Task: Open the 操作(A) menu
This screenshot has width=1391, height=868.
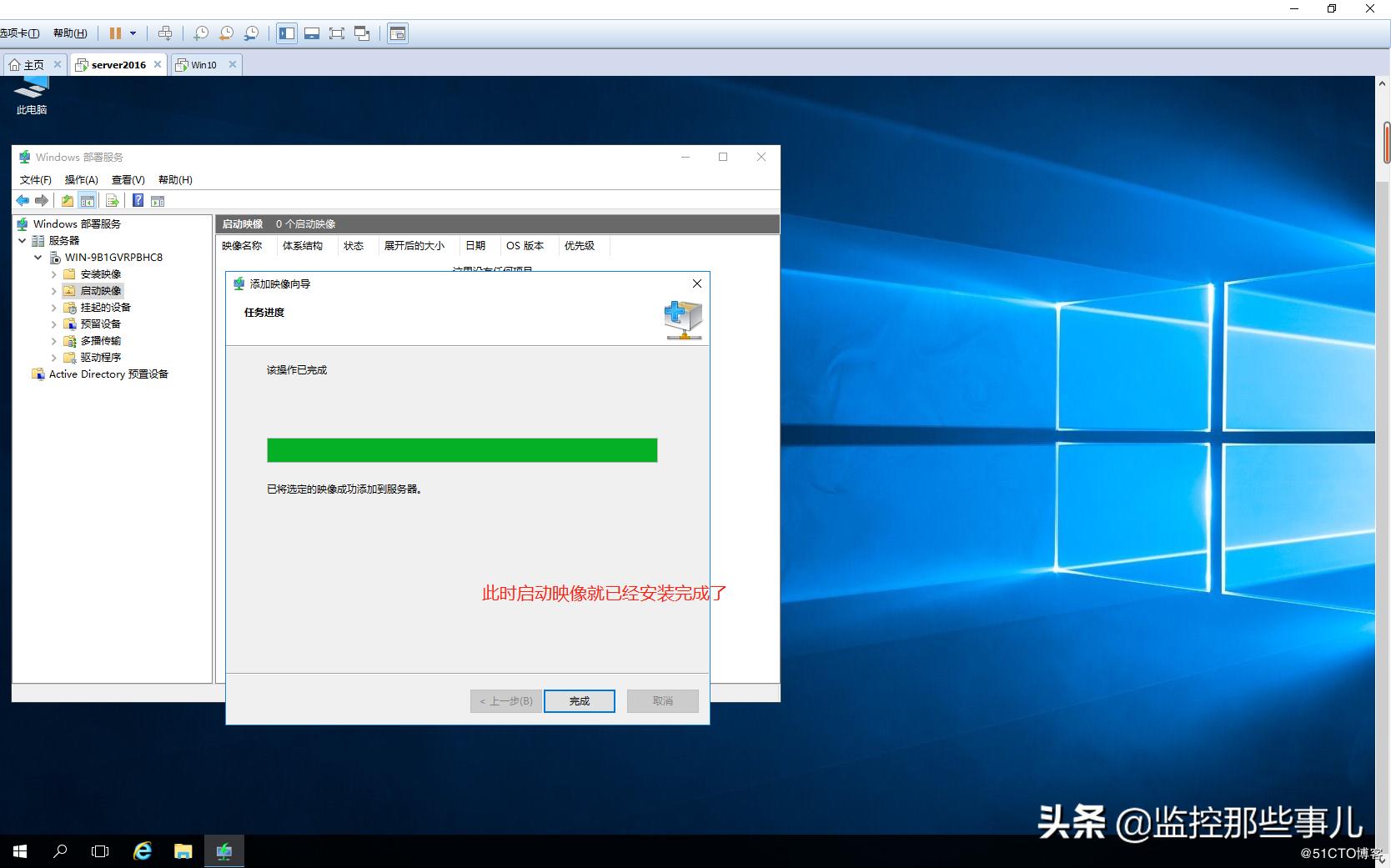Action: click(81, 179)
